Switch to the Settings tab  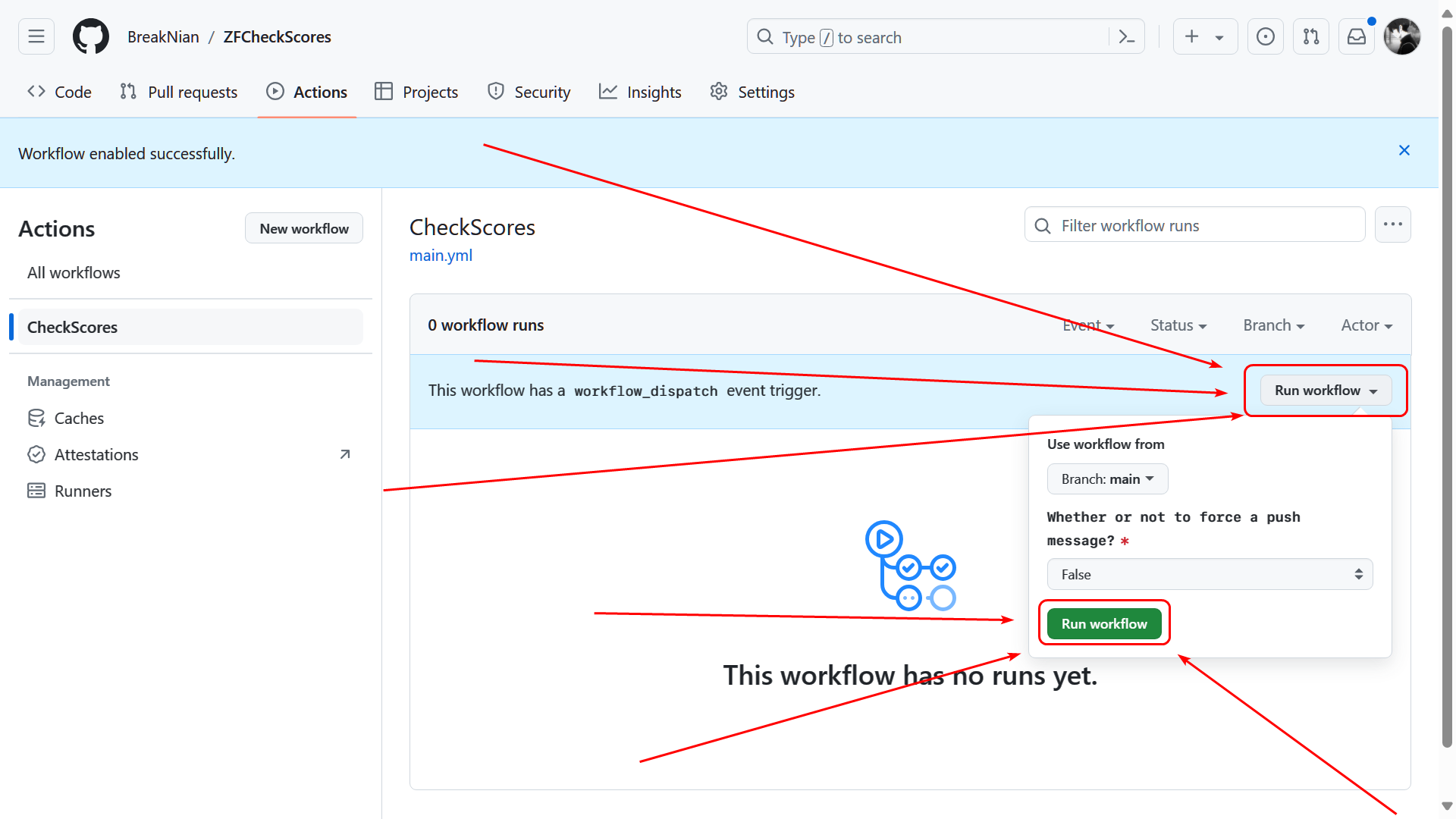752,93
